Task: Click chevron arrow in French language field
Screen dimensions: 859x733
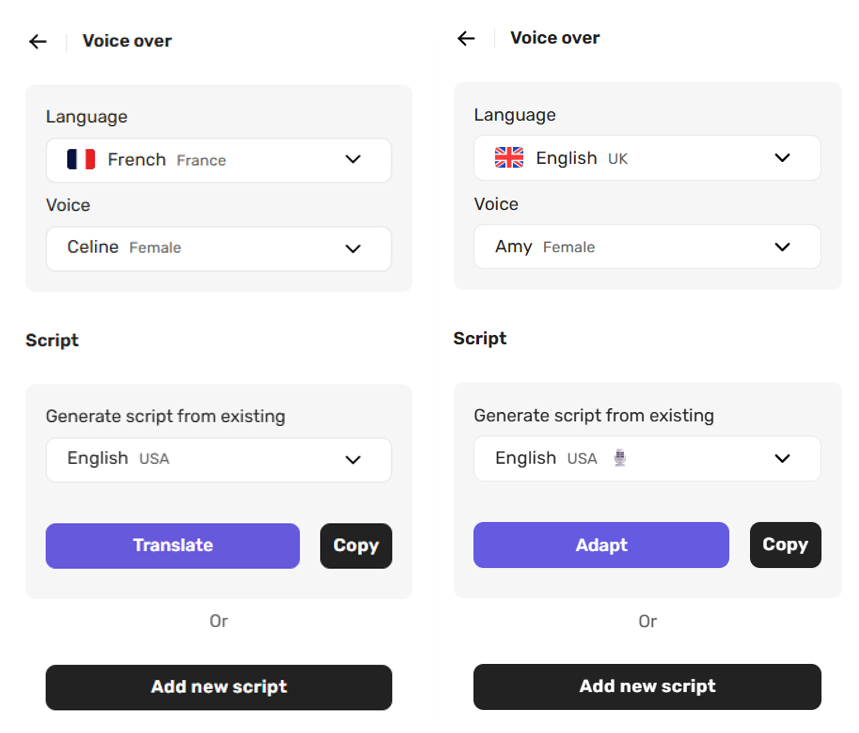Action: [x=353, y=160]
